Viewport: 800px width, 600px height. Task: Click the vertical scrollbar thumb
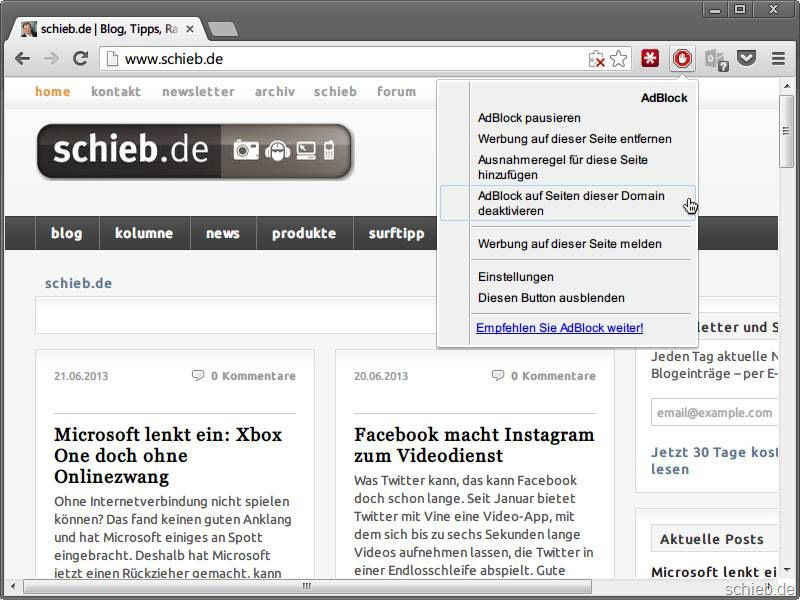786,131
